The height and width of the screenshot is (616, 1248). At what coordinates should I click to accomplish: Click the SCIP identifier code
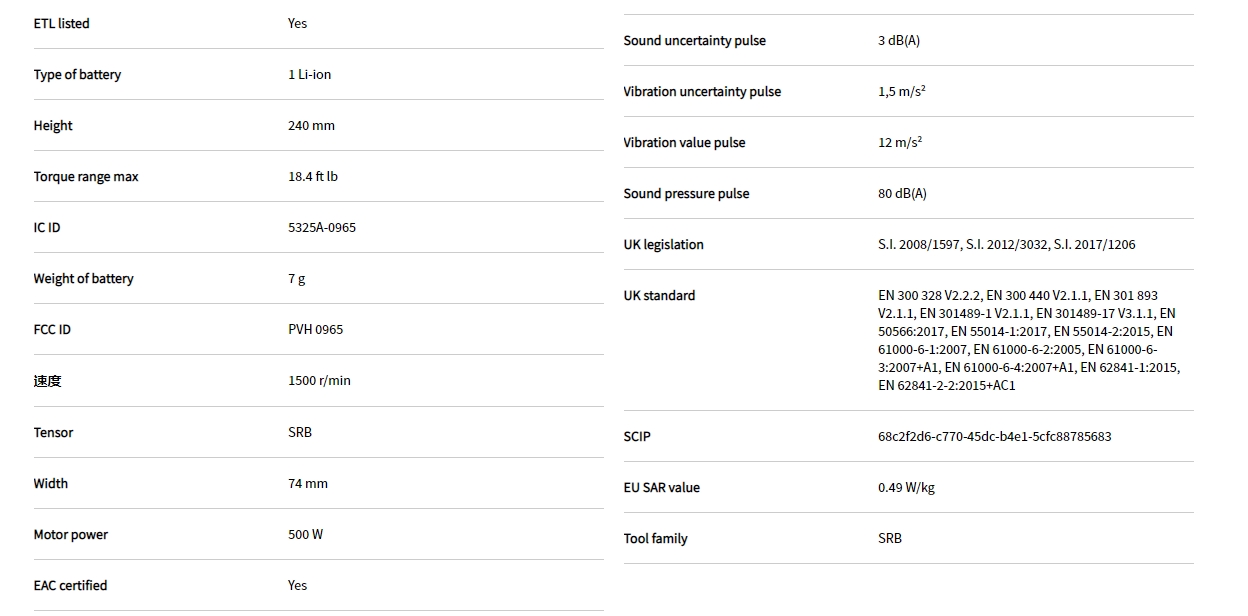click(x=994, y=436)
